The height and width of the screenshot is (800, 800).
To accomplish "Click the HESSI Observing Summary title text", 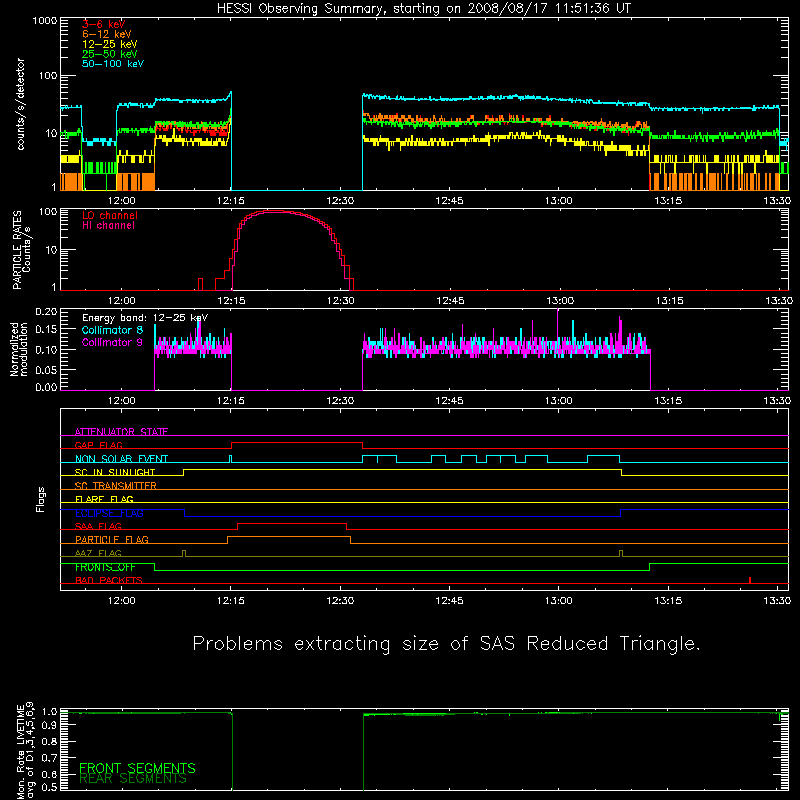I will tap(424, 9).
